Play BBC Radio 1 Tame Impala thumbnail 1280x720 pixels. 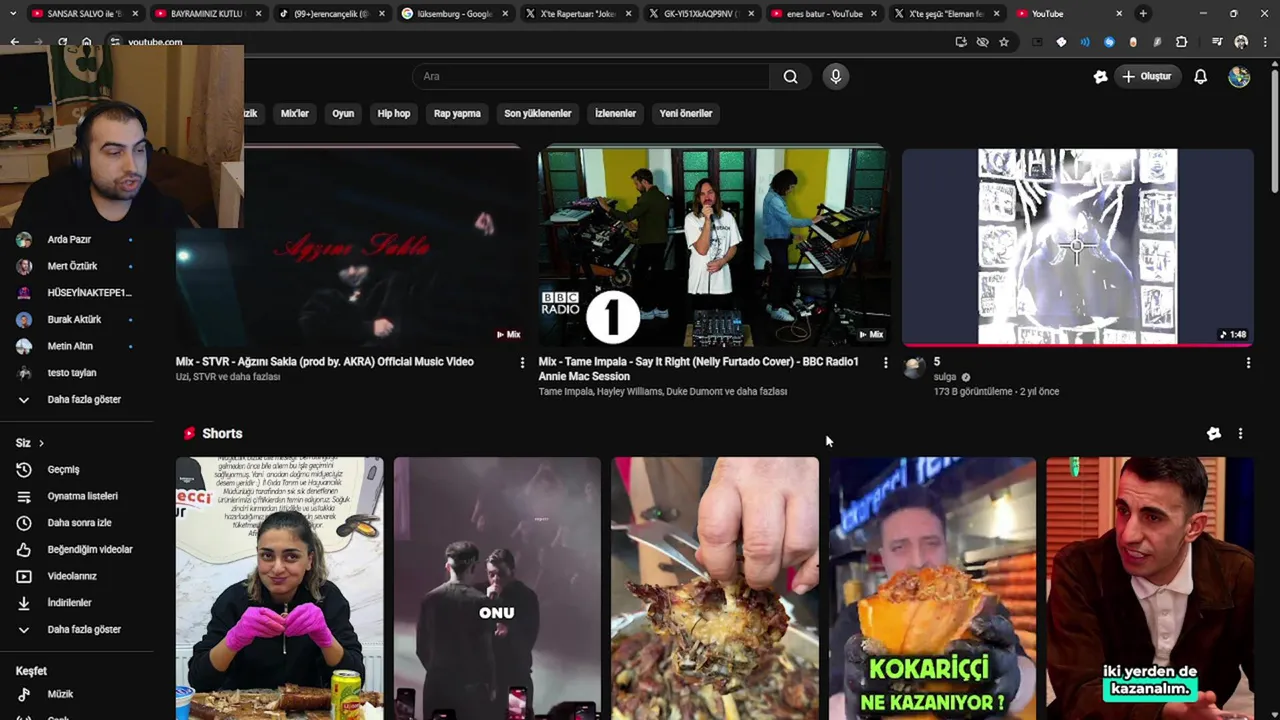pos(714,247)
